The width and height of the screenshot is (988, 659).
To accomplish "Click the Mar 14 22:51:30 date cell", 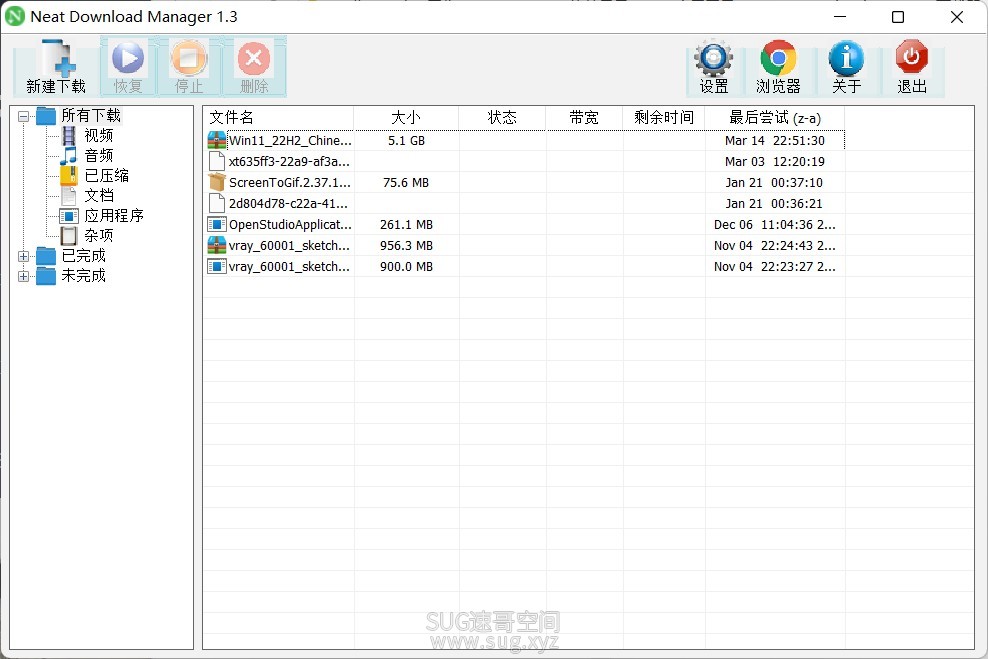I will [774, 140].
